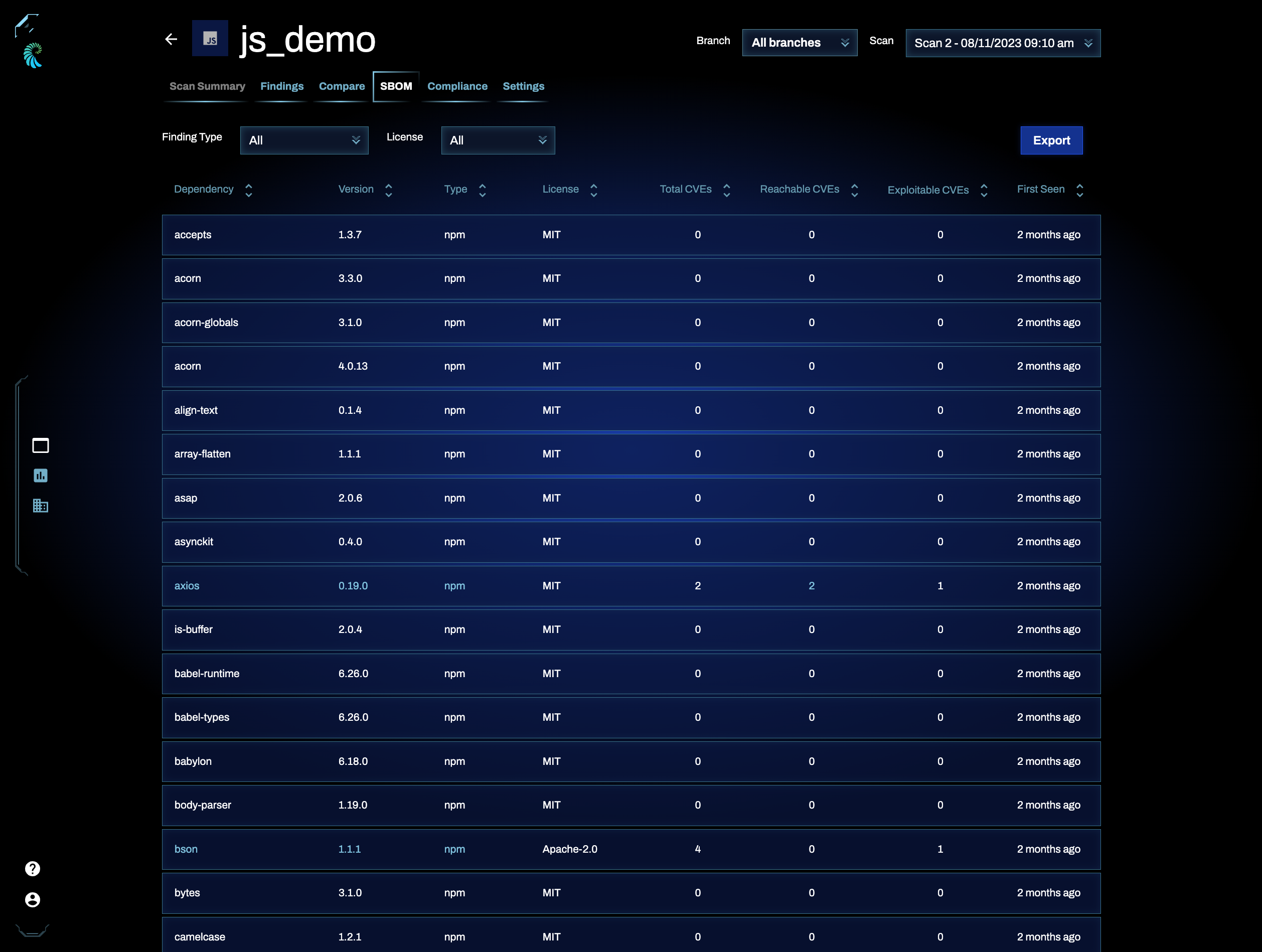Click the user profile icon
This screenshot has height=952, width=1262.
pos(33,898)
